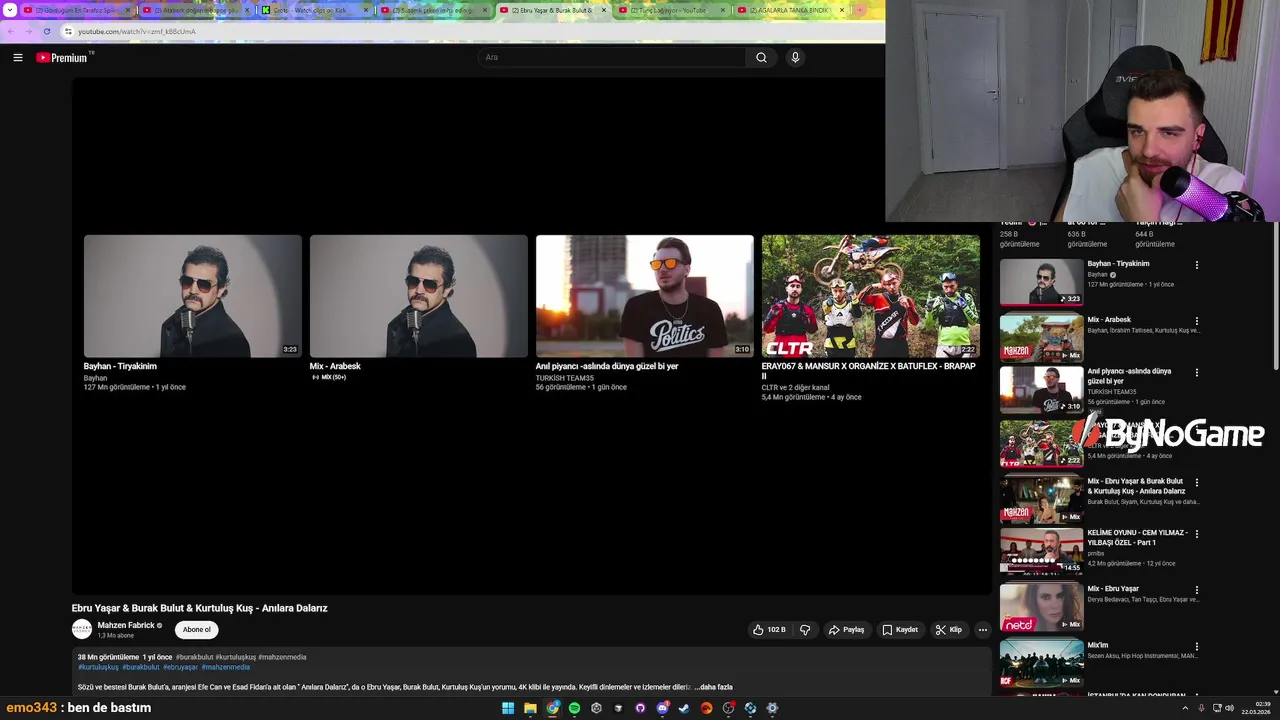This screenshot has height=720, width=1280.
Task: Click the taskbar volume speaker icon
Action: [1230, 708]
